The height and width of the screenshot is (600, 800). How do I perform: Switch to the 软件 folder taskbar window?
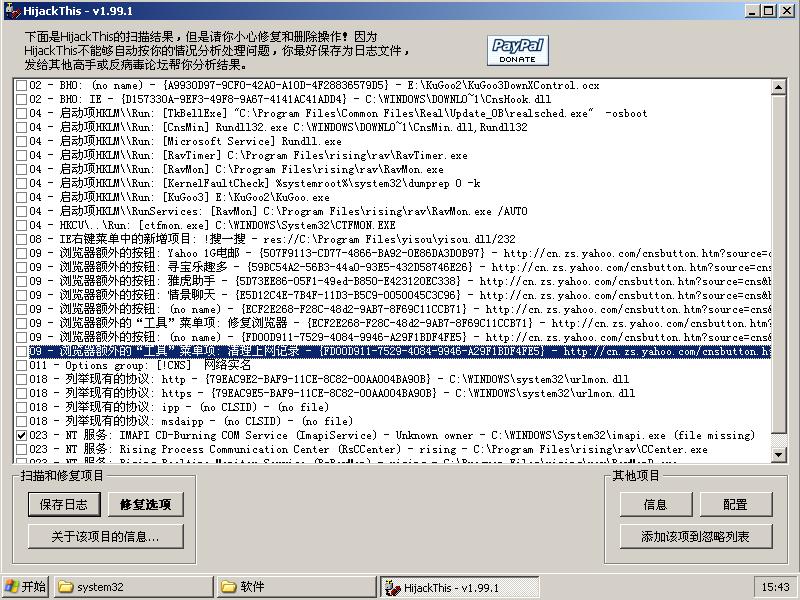click(296, 587)
